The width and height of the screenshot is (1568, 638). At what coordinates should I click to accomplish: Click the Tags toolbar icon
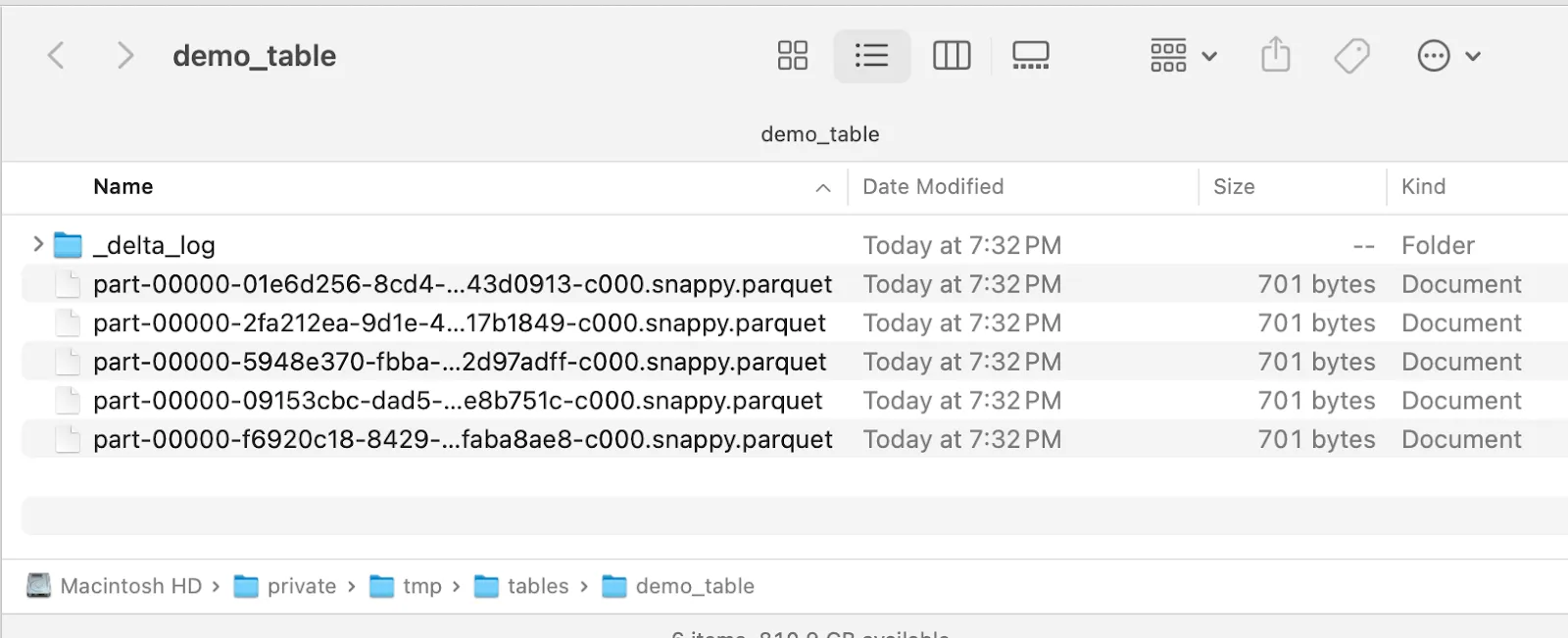click(x=1351, y=56)
